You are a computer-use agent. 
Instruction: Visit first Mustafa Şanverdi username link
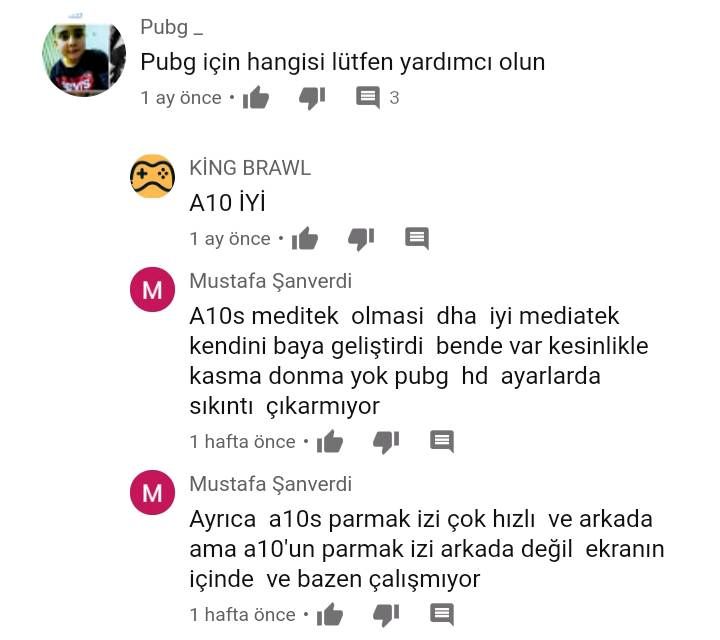[x=271, y=281]
